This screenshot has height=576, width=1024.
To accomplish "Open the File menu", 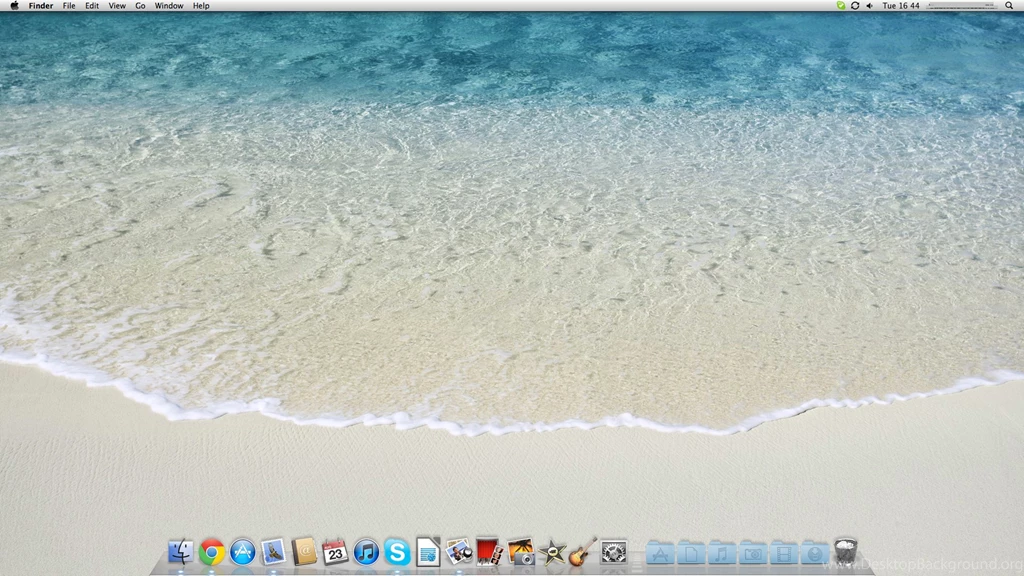I will [x=67, y=5].
